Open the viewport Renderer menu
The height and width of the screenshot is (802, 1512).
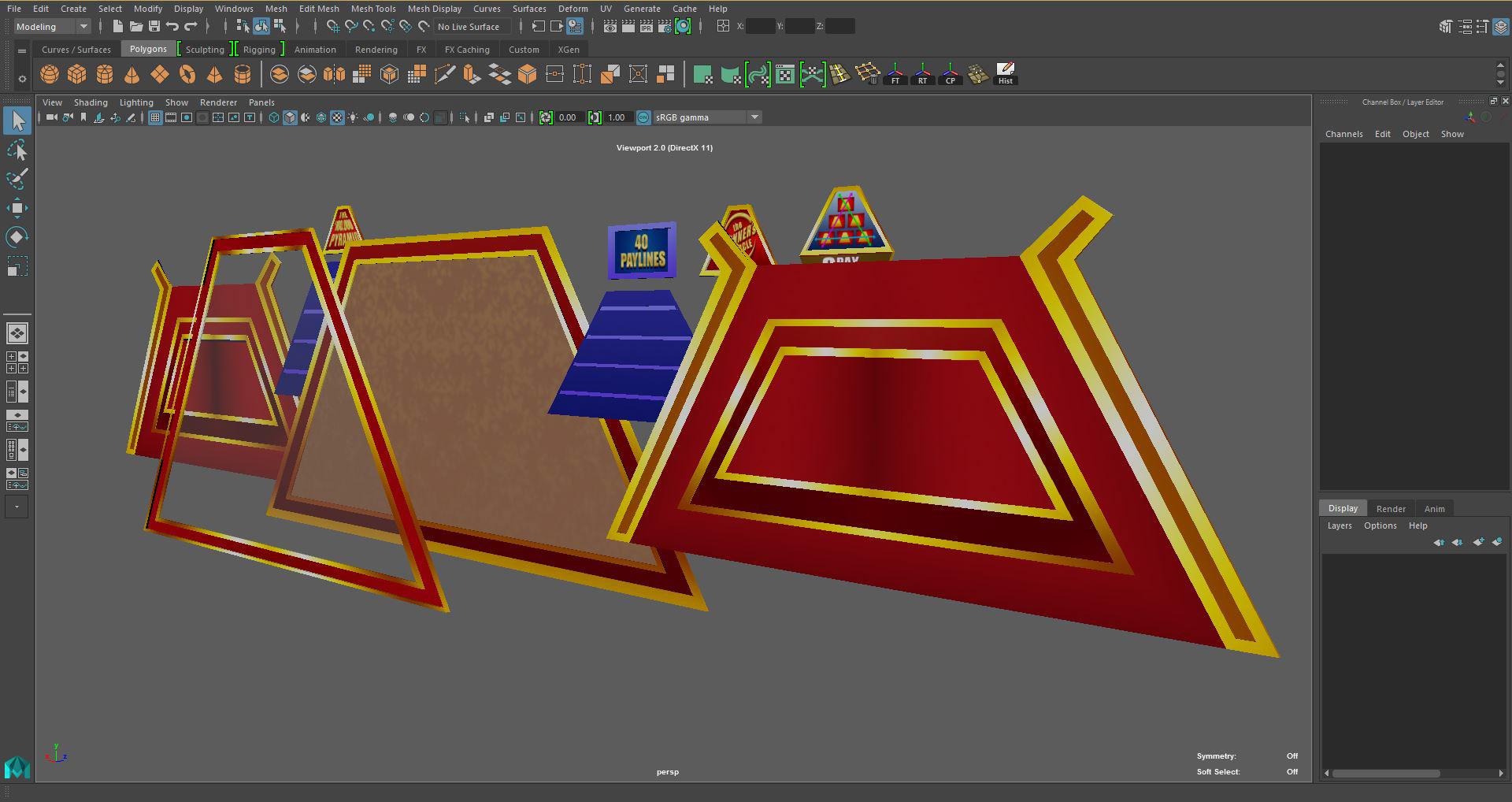click(218, 102)
